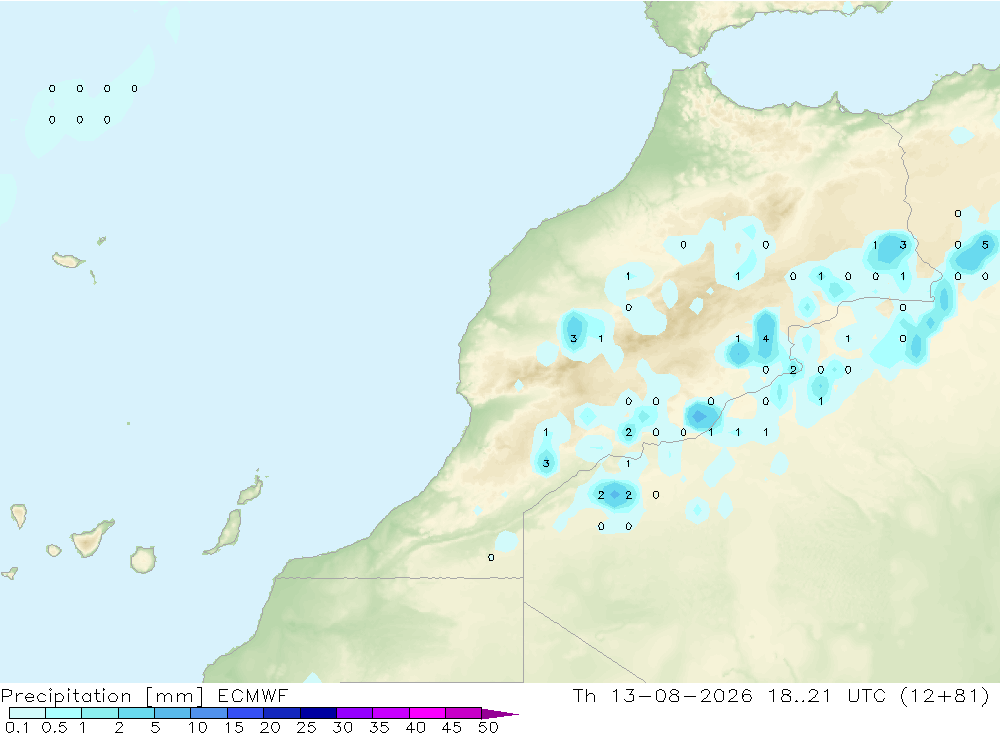
Task: Click the "30" legend tick label
Action: [342, 727]
